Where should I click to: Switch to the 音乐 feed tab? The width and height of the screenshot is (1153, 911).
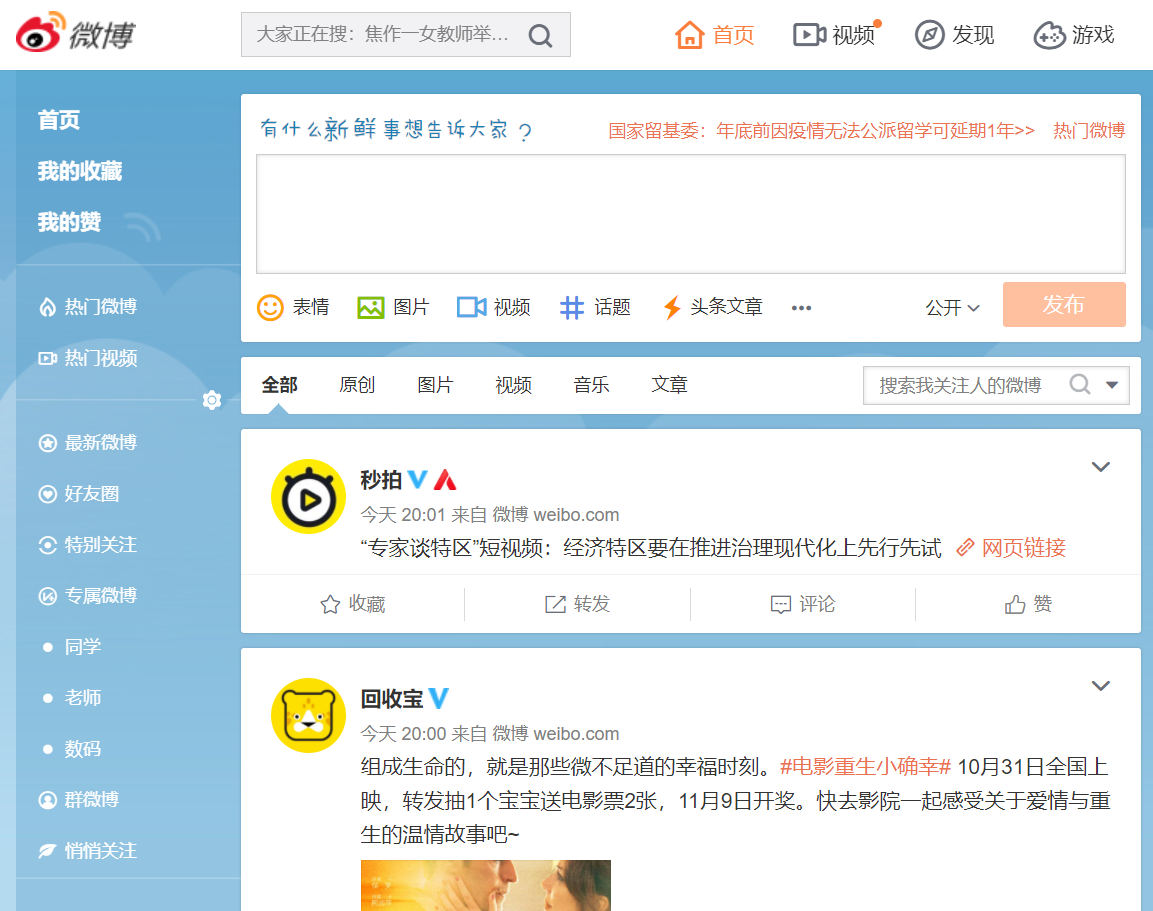(591, 385)
